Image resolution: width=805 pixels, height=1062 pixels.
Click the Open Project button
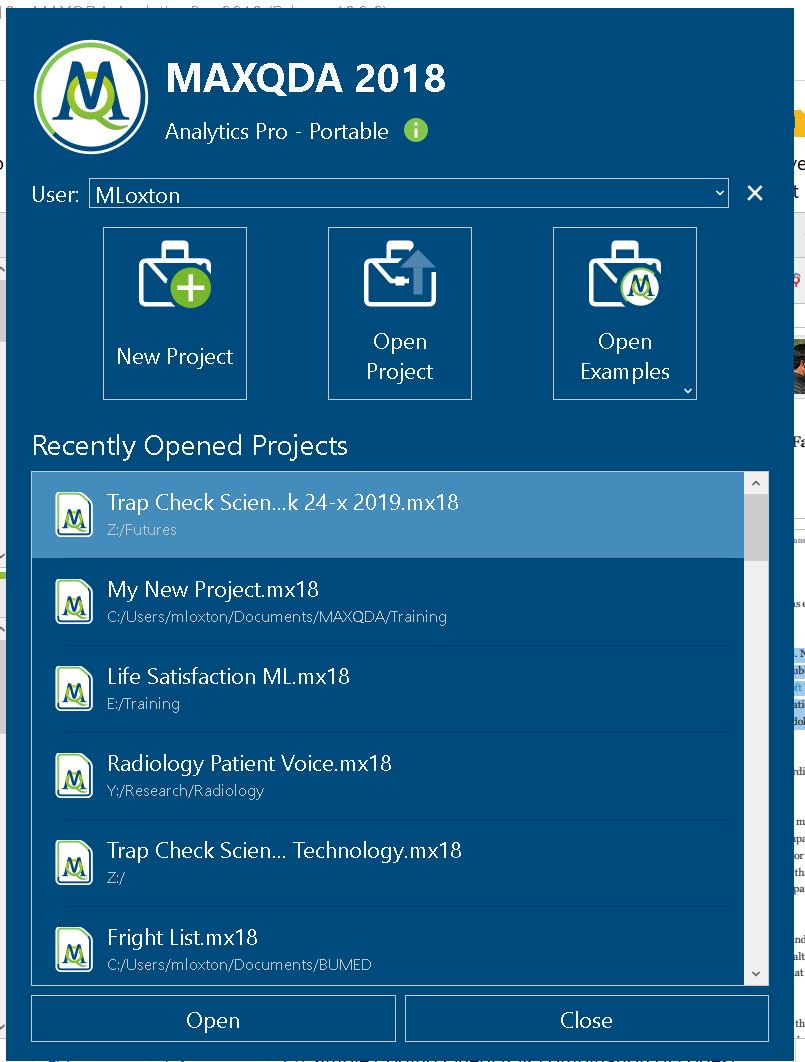point(399,313)
